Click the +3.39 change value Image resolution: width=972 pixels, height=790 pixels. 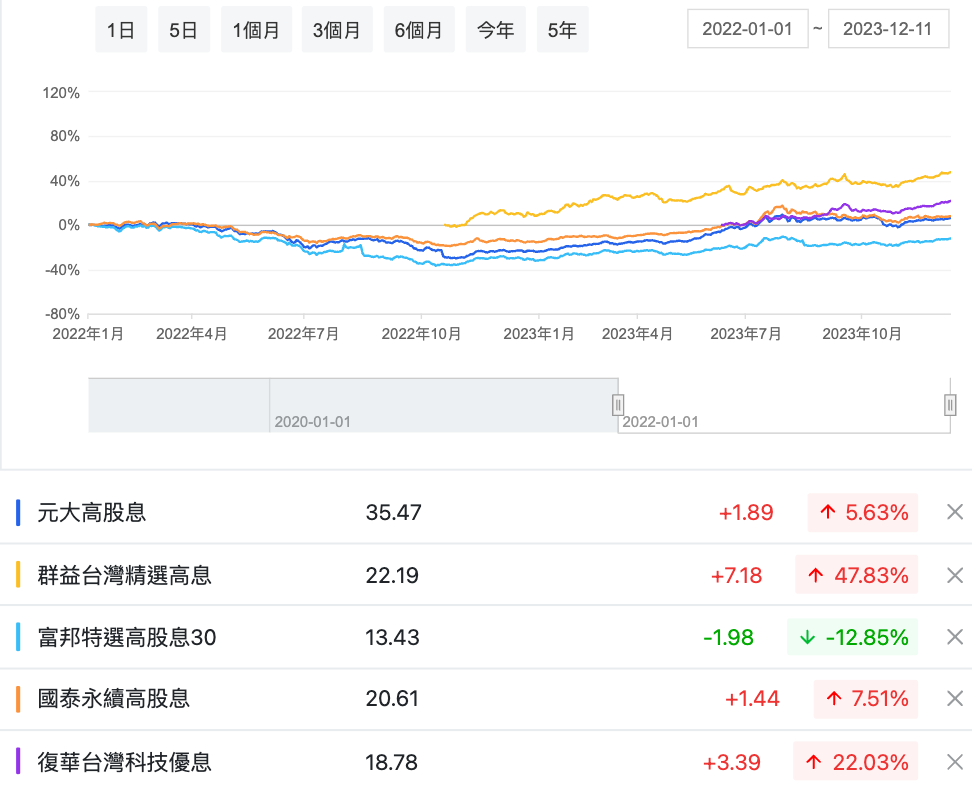click(732, 762)
